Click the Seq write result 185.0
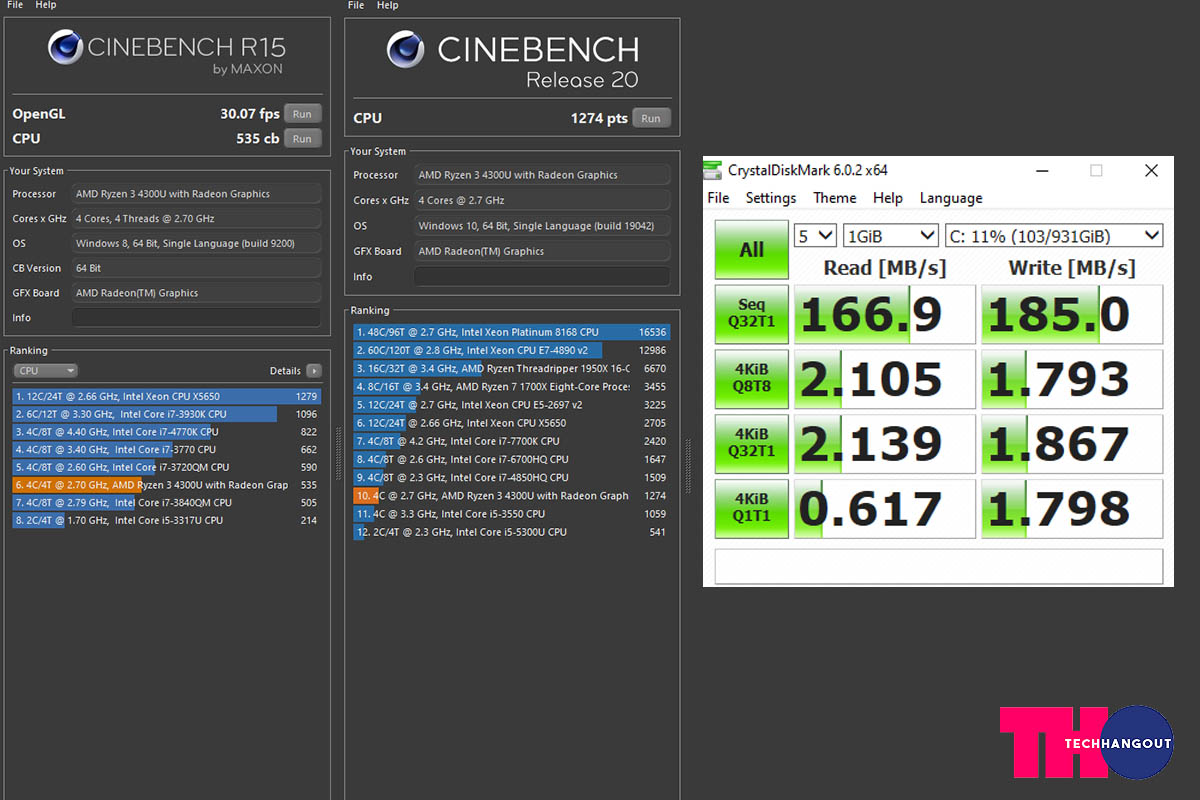This screenshot has height=800, width=1200. point(1072,314)
